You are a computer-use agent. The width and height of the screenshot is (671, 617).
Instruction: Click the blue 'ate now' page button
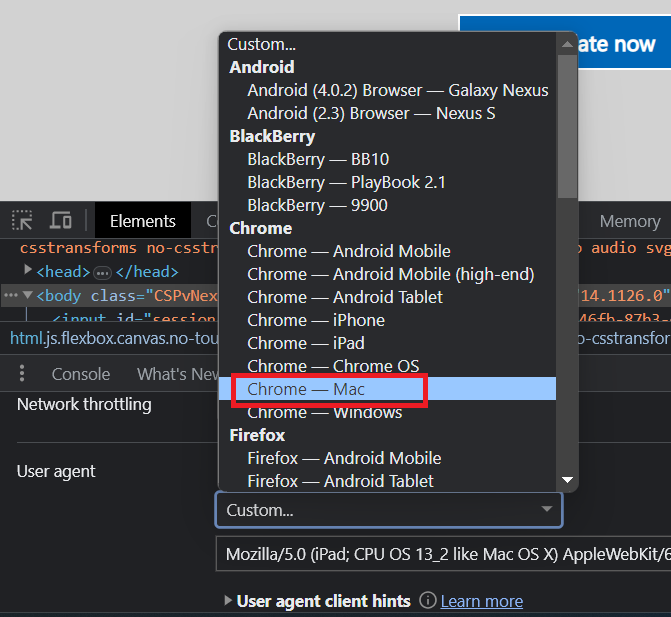coord(624,42)
